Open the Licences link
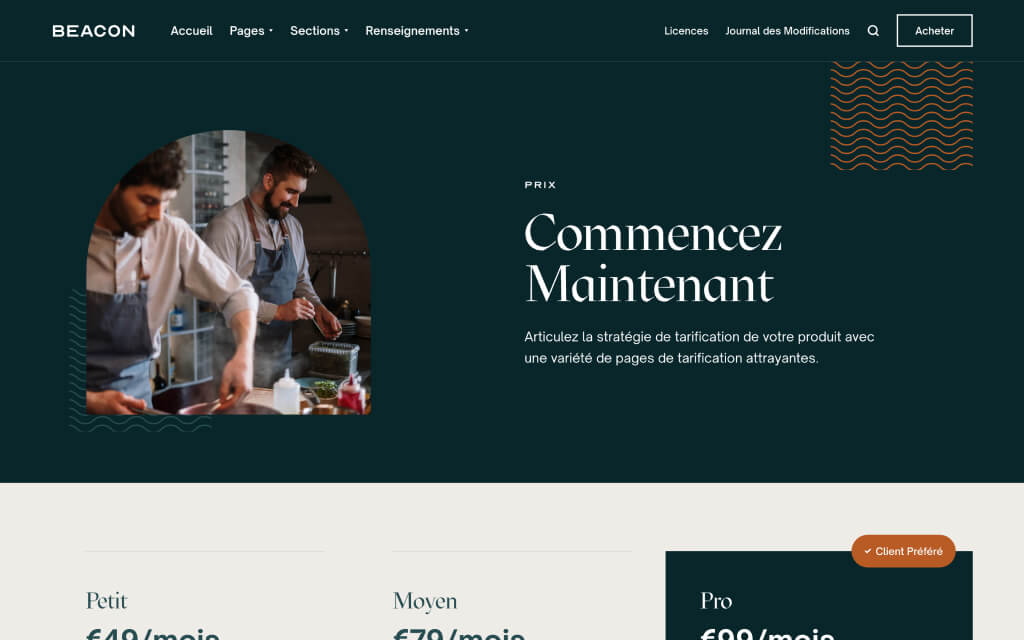The height and width of the screenshot is (640, 1024). pos(686,31)
